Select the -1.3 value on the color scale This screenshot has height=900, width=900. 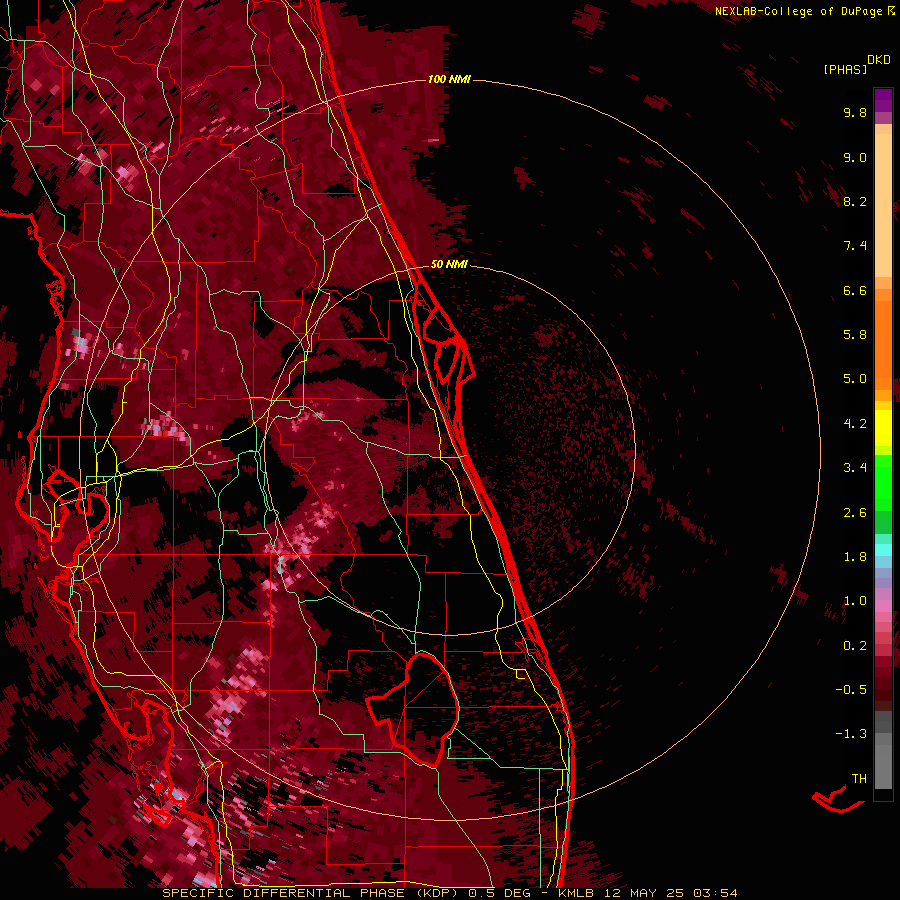(x=851, y=734)
